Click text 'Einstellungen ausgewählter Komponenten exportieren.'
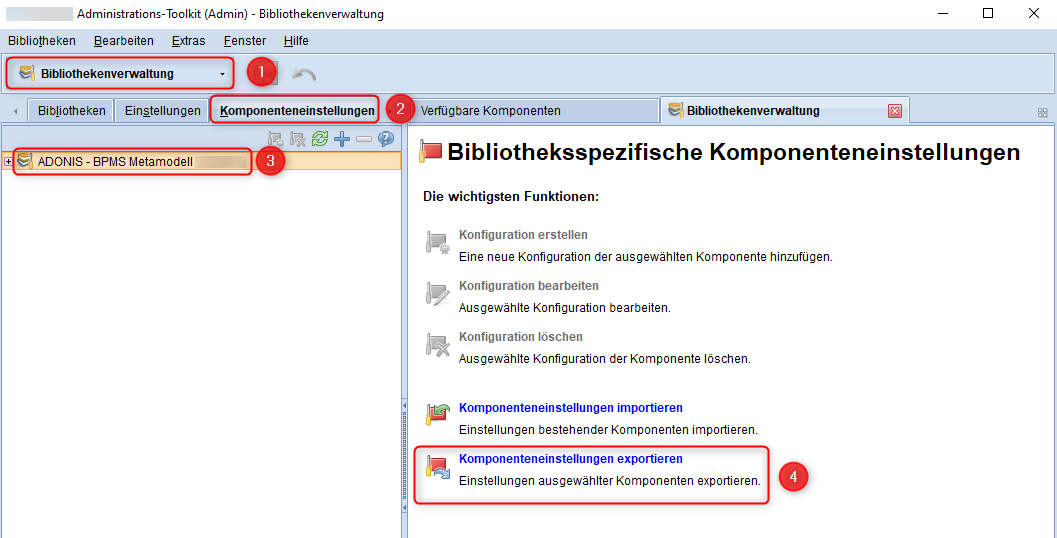 click(x=610, y=481)
